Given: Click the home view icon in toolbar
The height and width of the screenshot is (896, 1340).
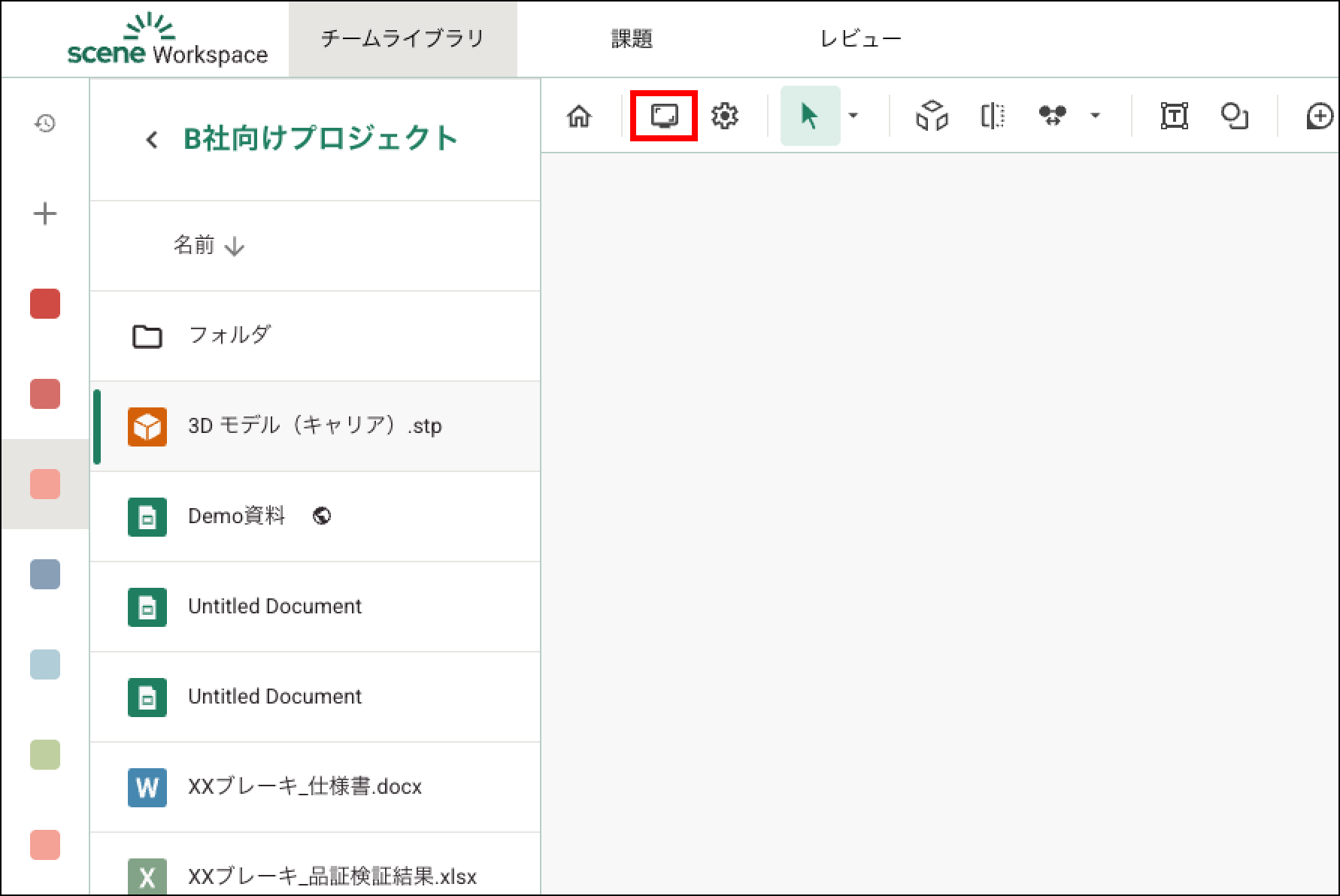Looking at the screenshot, I should pos(579,116).
